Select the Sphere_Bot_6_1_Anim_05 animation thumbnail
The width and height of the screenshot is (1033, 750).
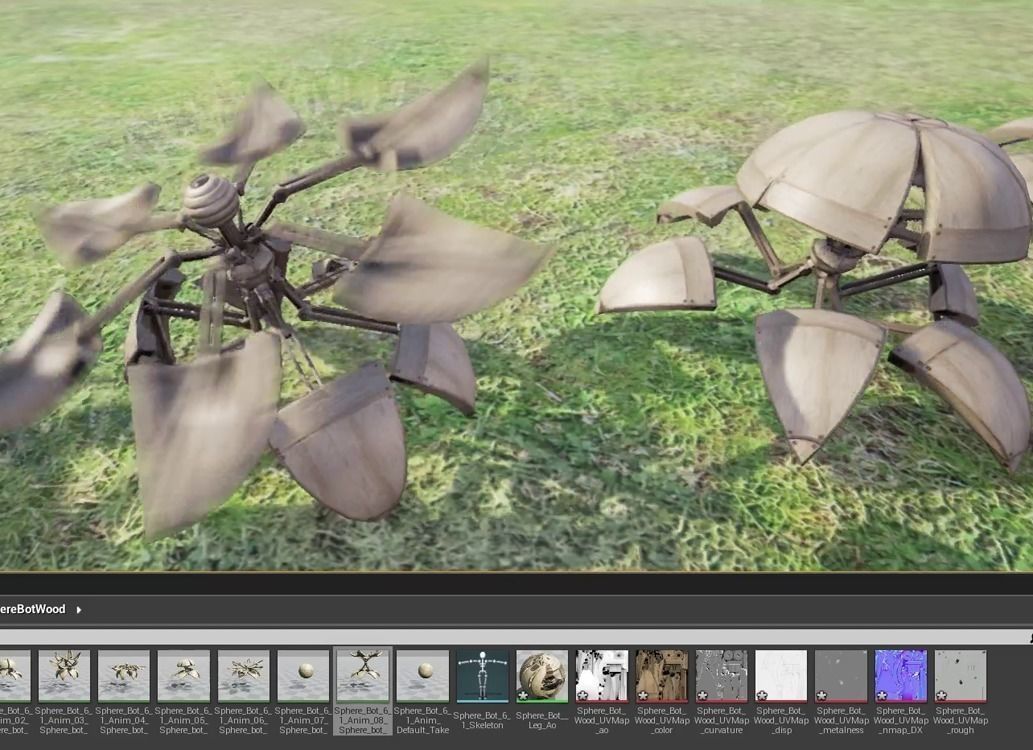coord(183,676)
